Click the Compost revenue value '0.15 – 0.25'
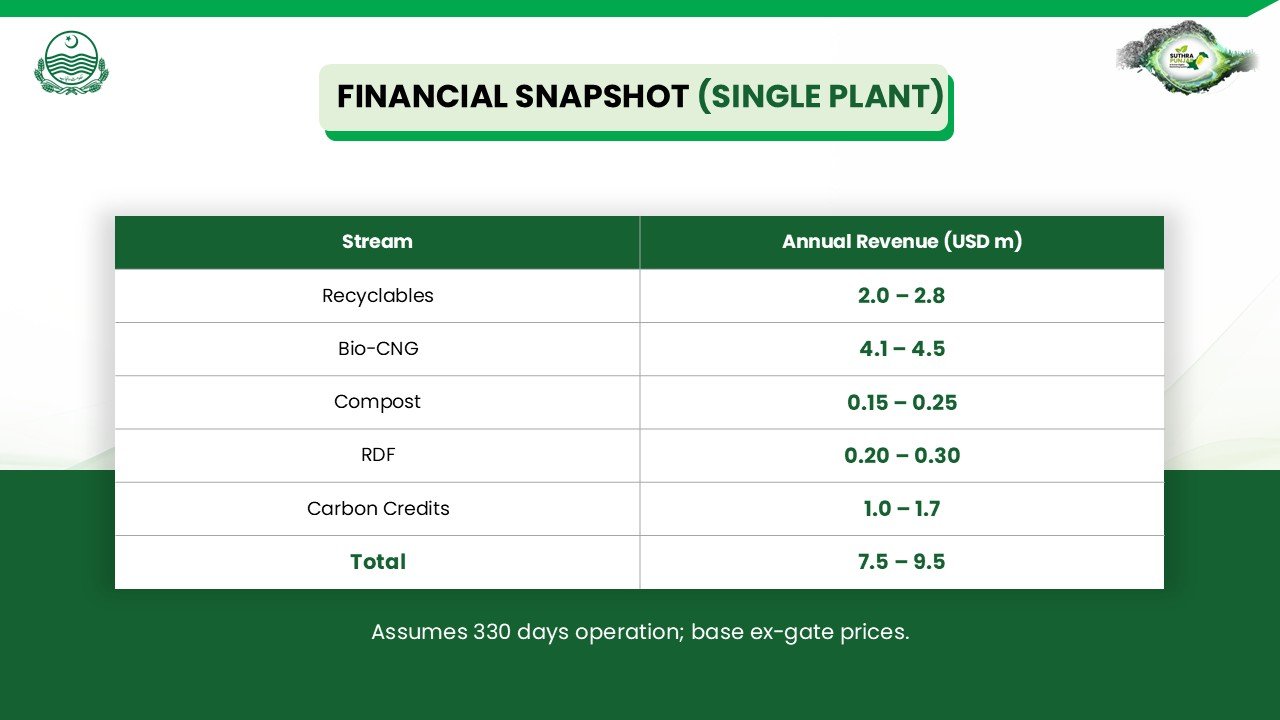Viewport: 1280px width, 720px height. pos(902,402)
